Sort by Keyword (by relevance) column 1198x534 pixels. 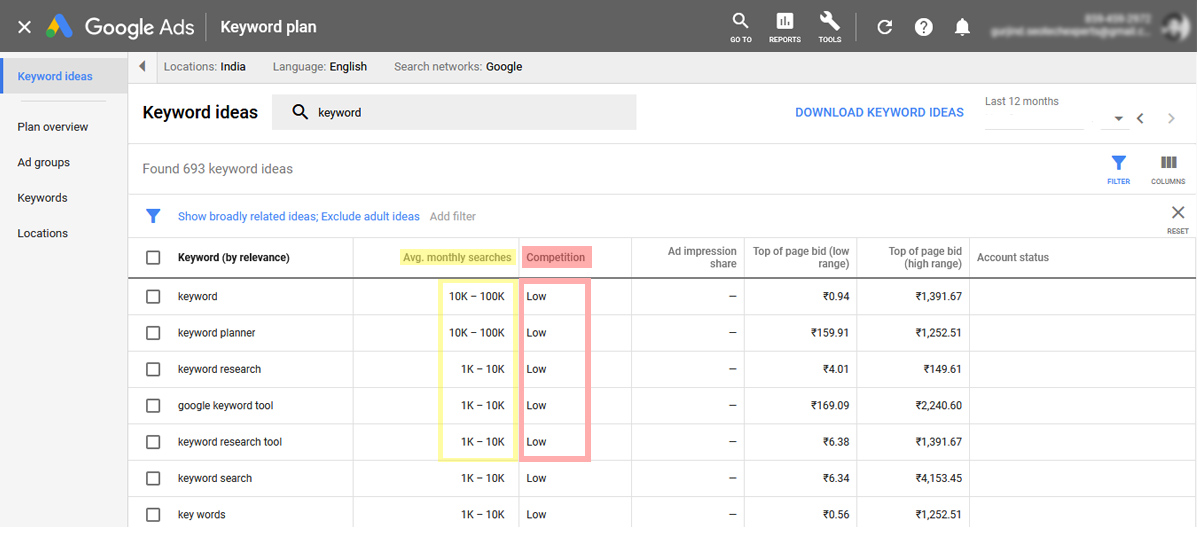click(233, 257)
